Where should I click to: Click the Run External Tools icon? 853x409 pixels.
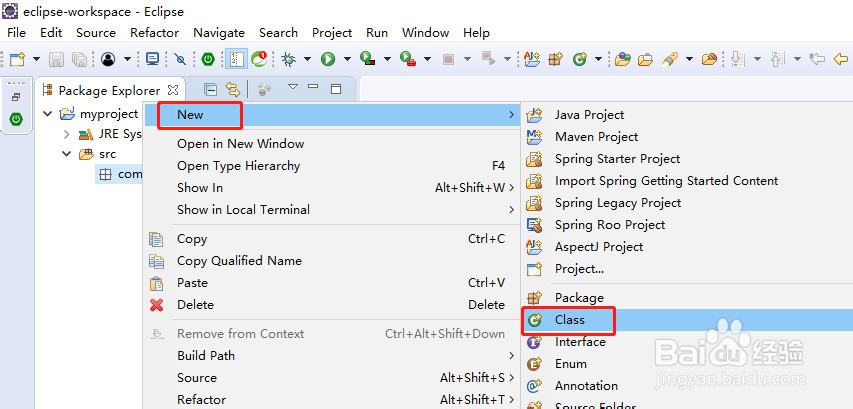(x=407, y=59)
